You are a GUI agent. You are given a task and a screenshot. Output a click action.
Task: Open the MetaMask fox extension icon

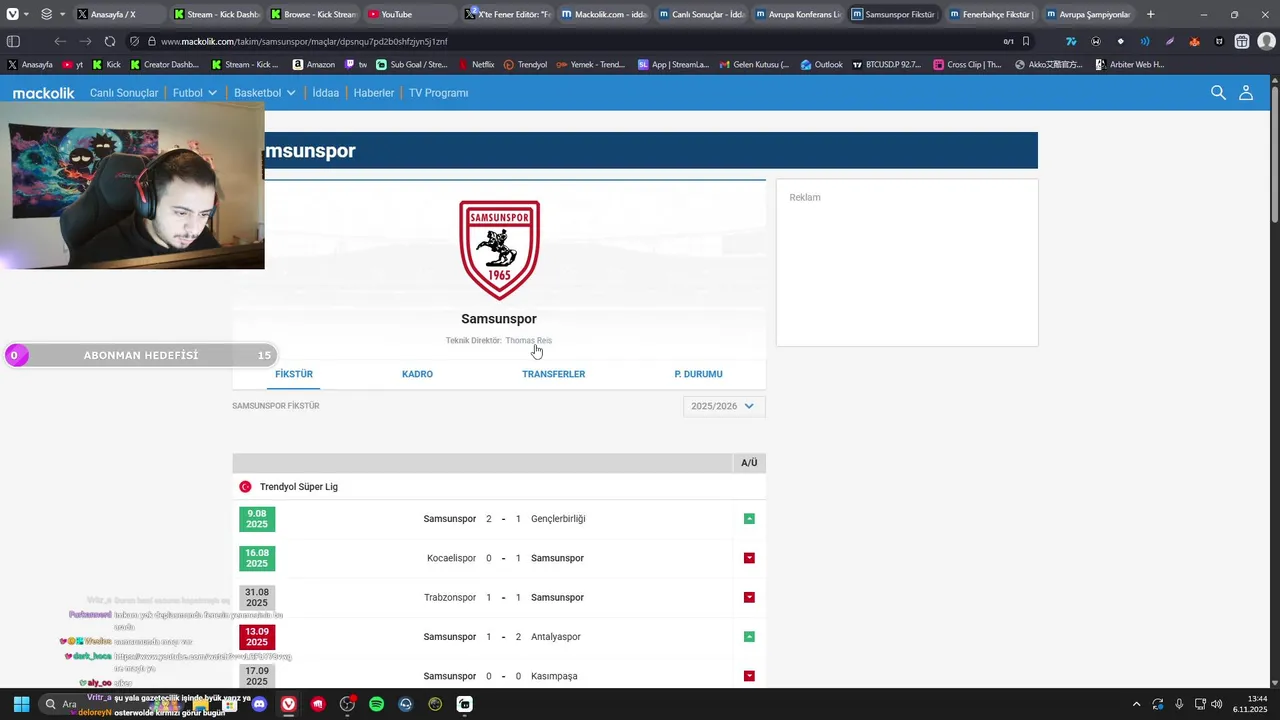1194,41
